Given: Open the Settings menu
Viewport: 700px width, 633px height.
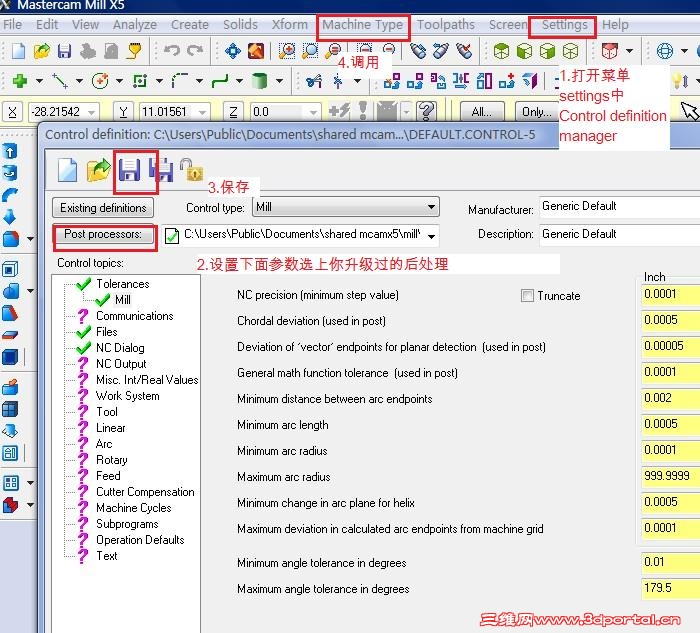Looking at the screenshot, I should point(564,25).
